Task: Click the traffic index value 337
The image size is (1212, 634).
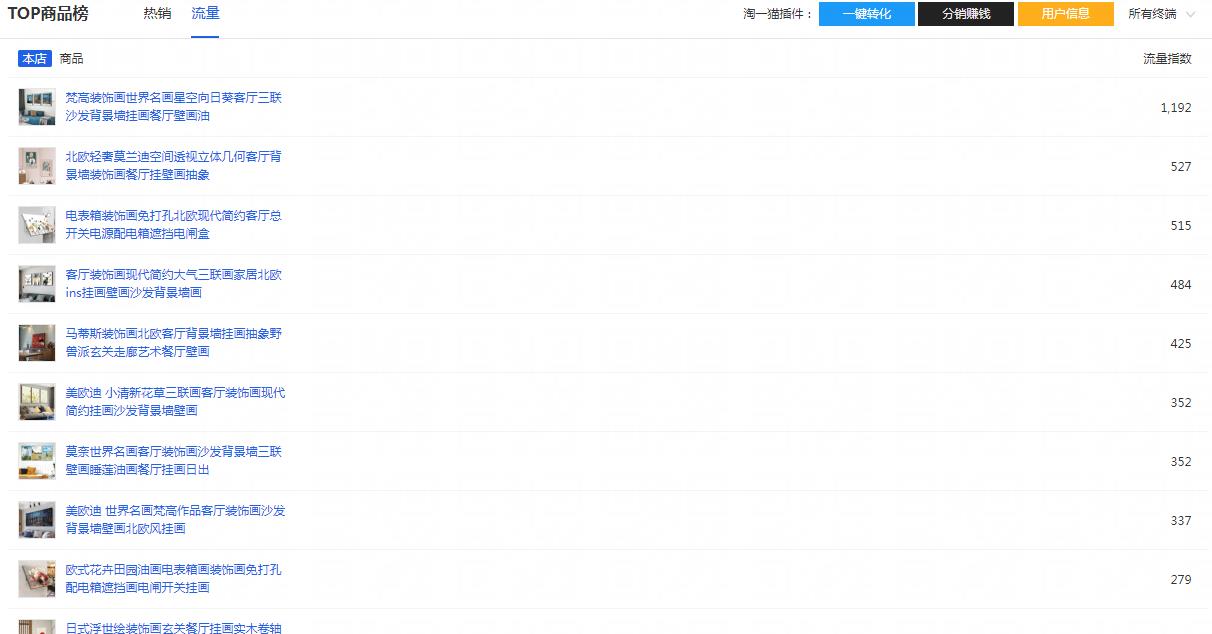Action: (x=1181, y=521)
